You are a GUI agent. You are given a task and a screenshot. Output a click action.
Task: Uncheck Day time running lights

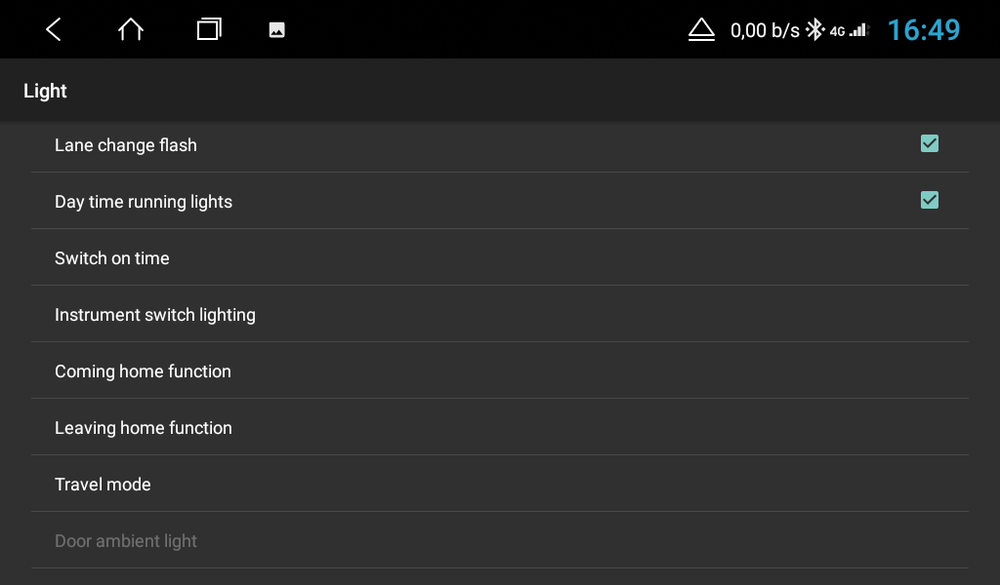click(929, 200)
